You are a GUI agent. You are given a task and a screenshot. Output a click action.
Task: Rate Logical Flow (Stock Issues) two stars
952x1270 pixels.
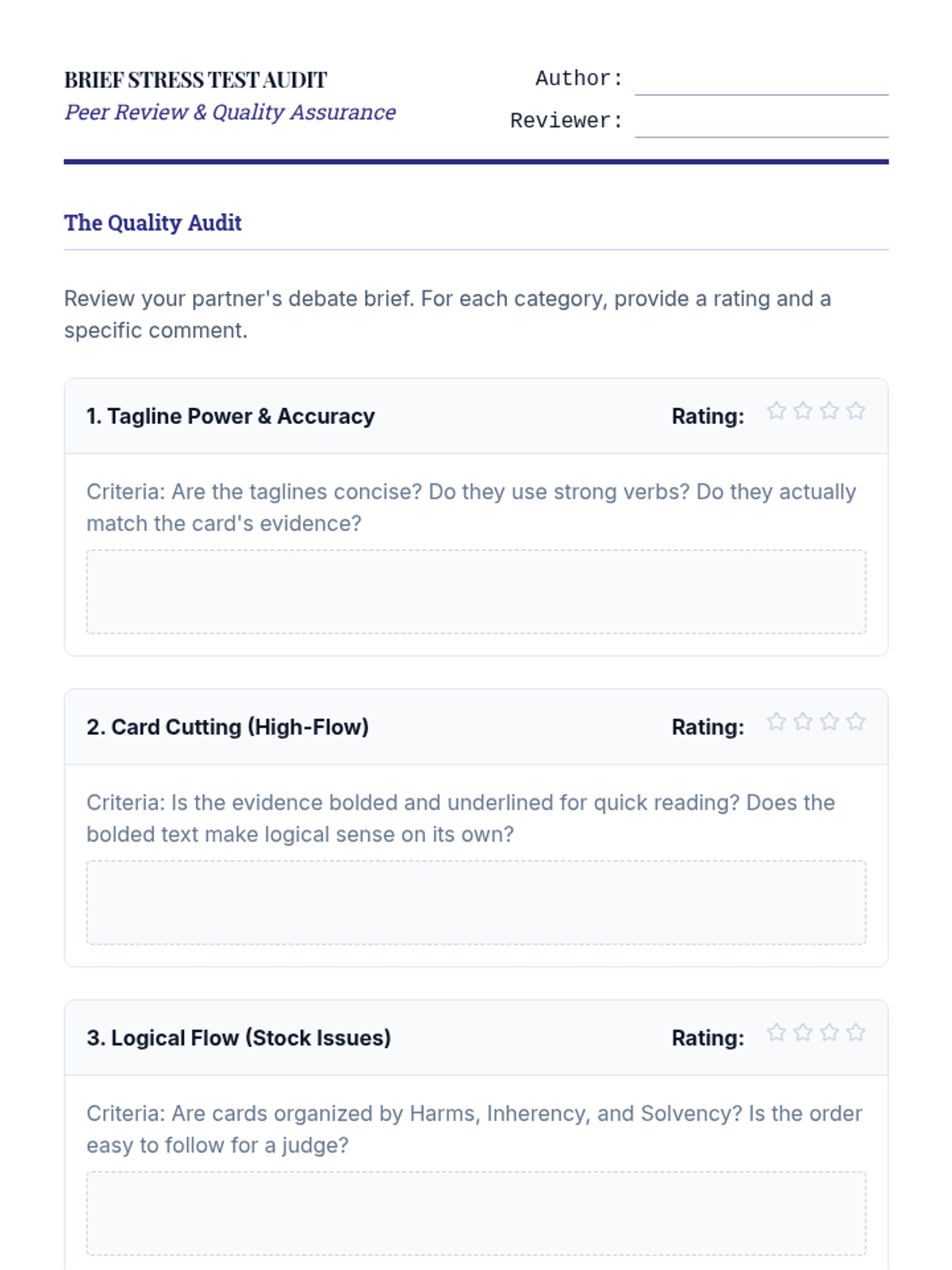coord(803,1033)
